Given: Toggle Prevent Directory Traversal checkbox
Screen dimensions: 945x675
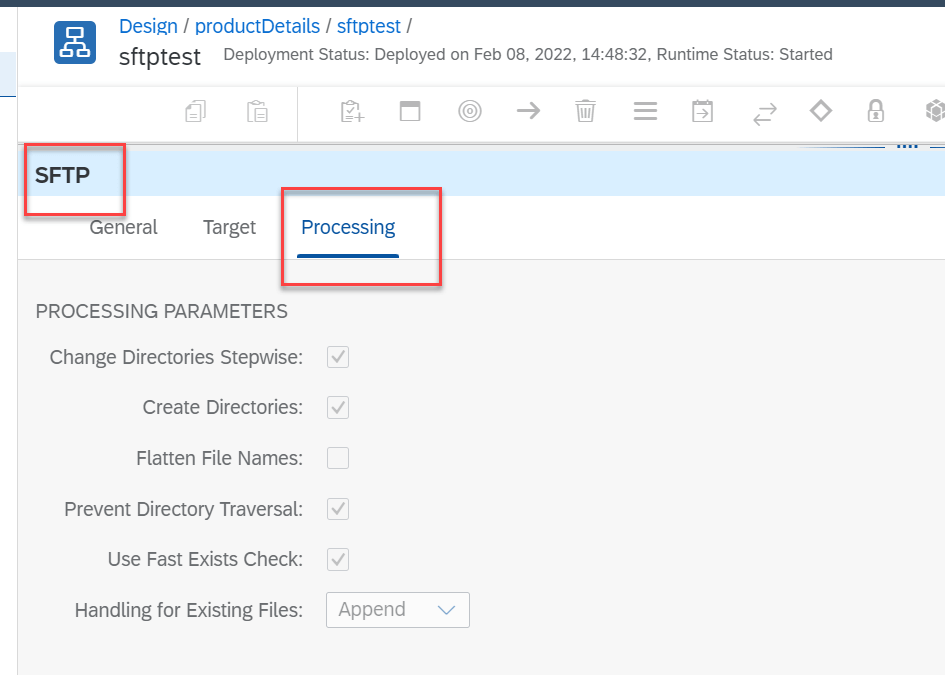Looking at the screenshot, I should (338, 509).
